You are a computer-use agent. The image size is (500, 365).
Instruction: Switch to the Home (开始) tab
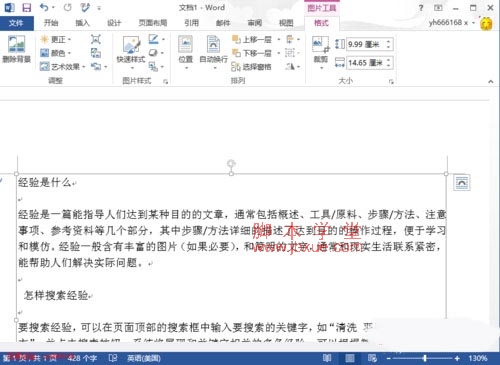(51, 23)
